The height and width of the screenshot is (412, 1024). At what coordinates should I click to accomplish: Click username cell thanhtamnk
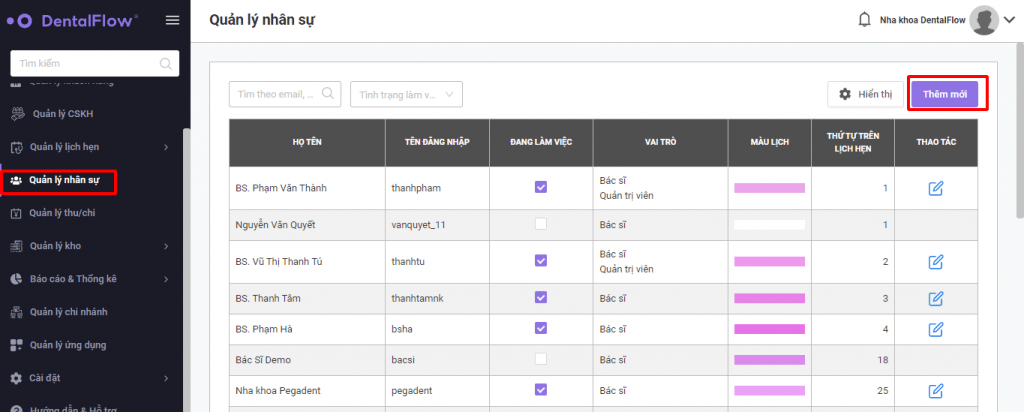tap(437, 298)
